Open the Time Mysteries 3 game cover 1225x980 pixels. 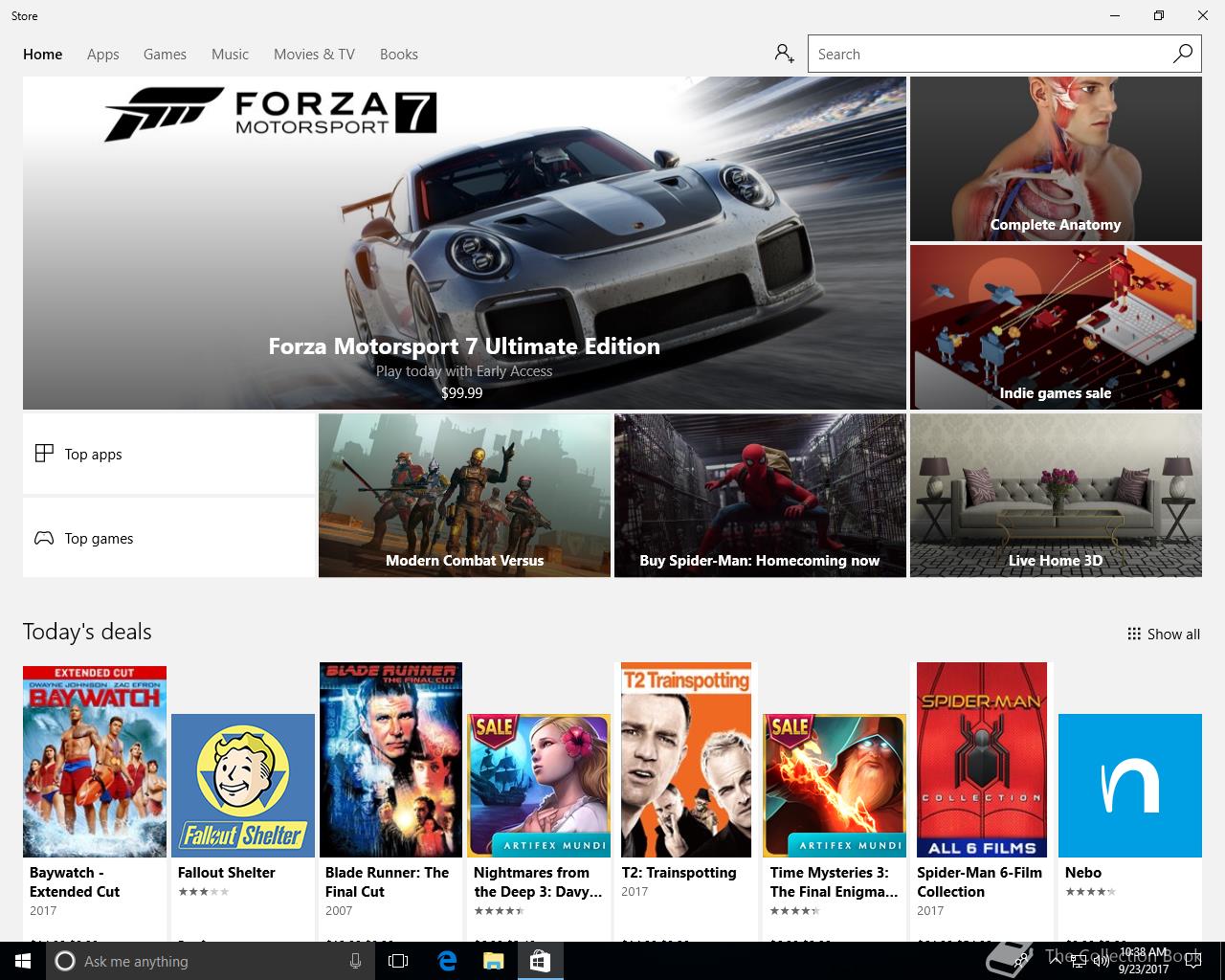tap(835, 786)
